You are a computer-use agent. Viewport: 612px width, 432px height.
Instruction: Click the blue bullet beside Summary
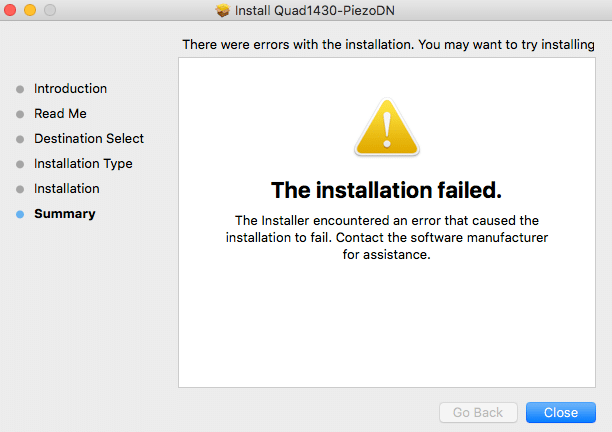[20, 214]
